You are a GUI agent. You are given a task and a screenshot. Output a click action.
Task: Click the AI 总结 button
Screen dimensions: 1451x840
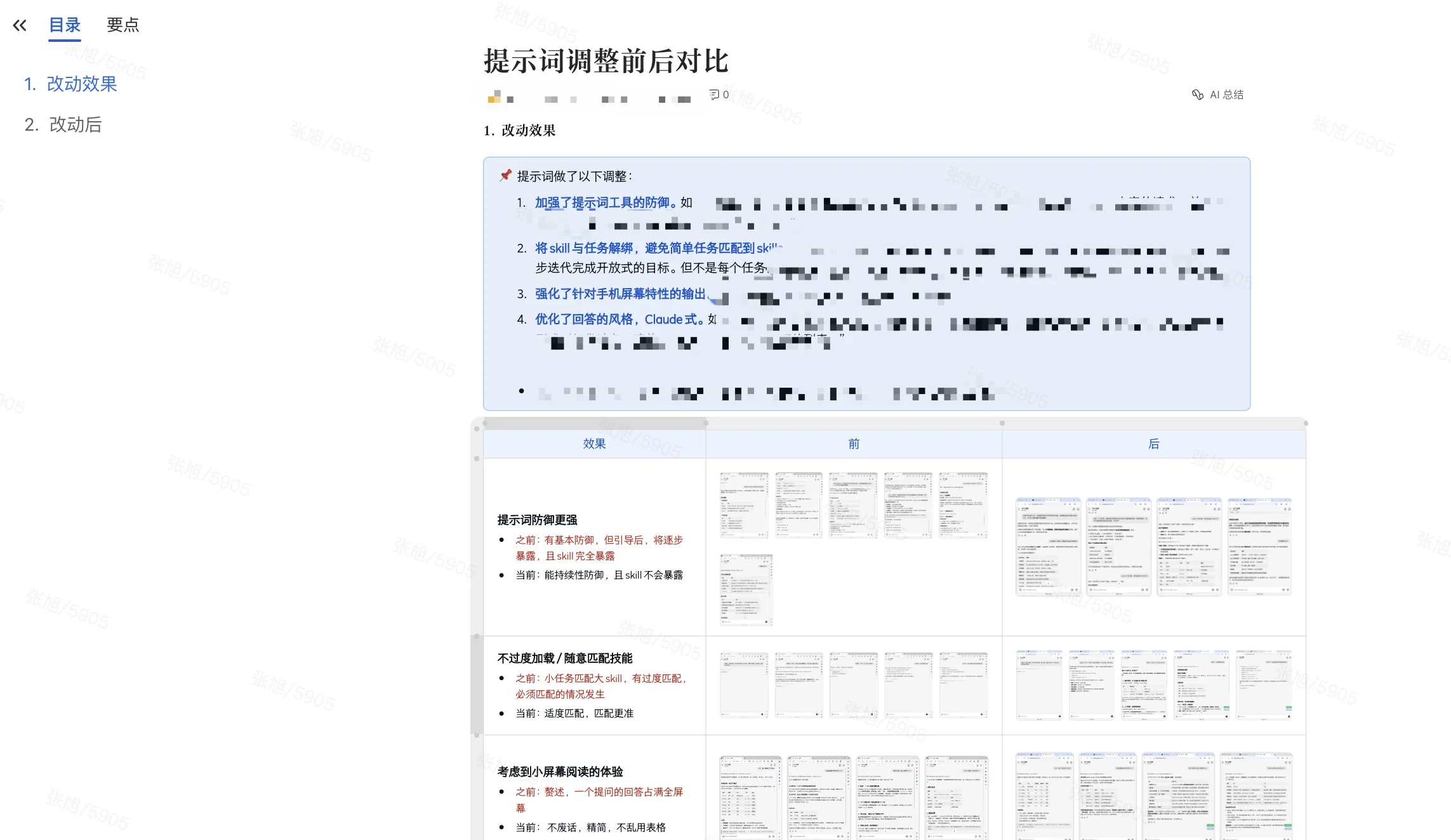click(1217, 95)
